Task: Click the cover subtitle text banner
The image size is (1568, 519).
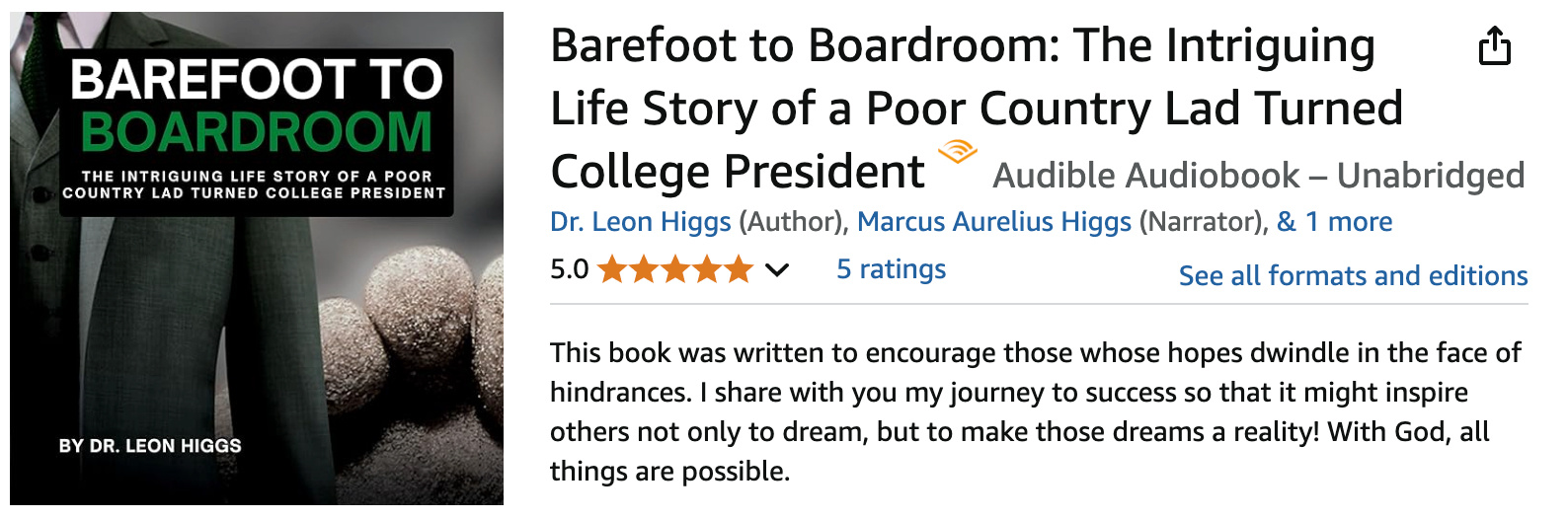Action: [x=254, y=185]
